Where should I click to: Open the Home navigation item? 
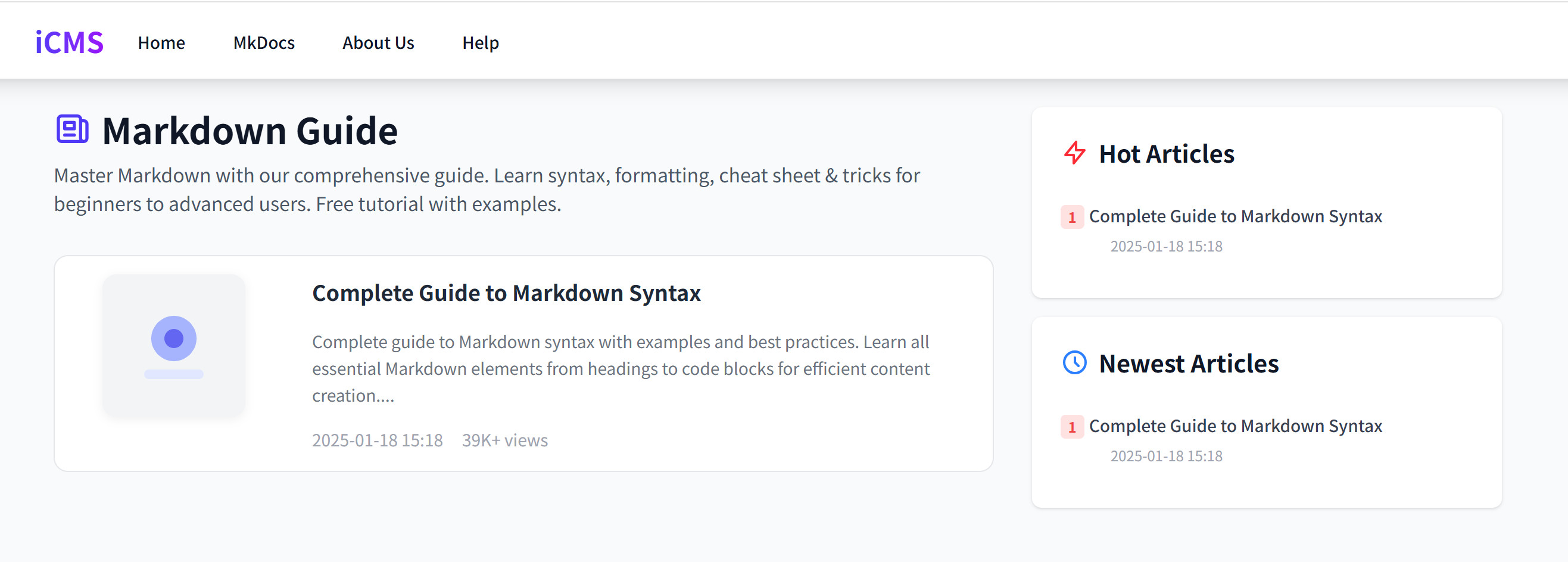click(x=161, y=43)
